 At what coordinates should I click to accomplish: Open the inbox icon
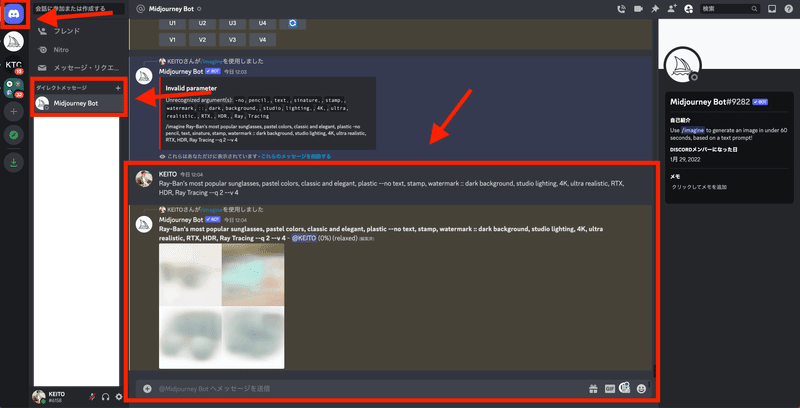click(772, 9)
